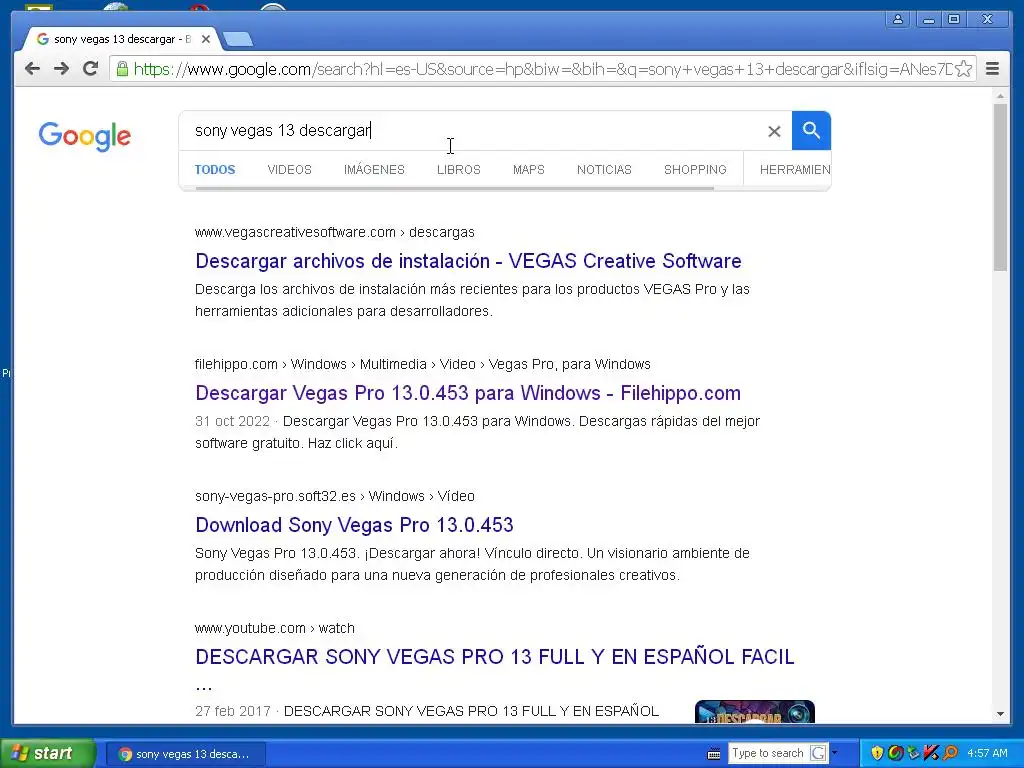Click the filehippo.com breadcrumb path text

tap(423, 364)
